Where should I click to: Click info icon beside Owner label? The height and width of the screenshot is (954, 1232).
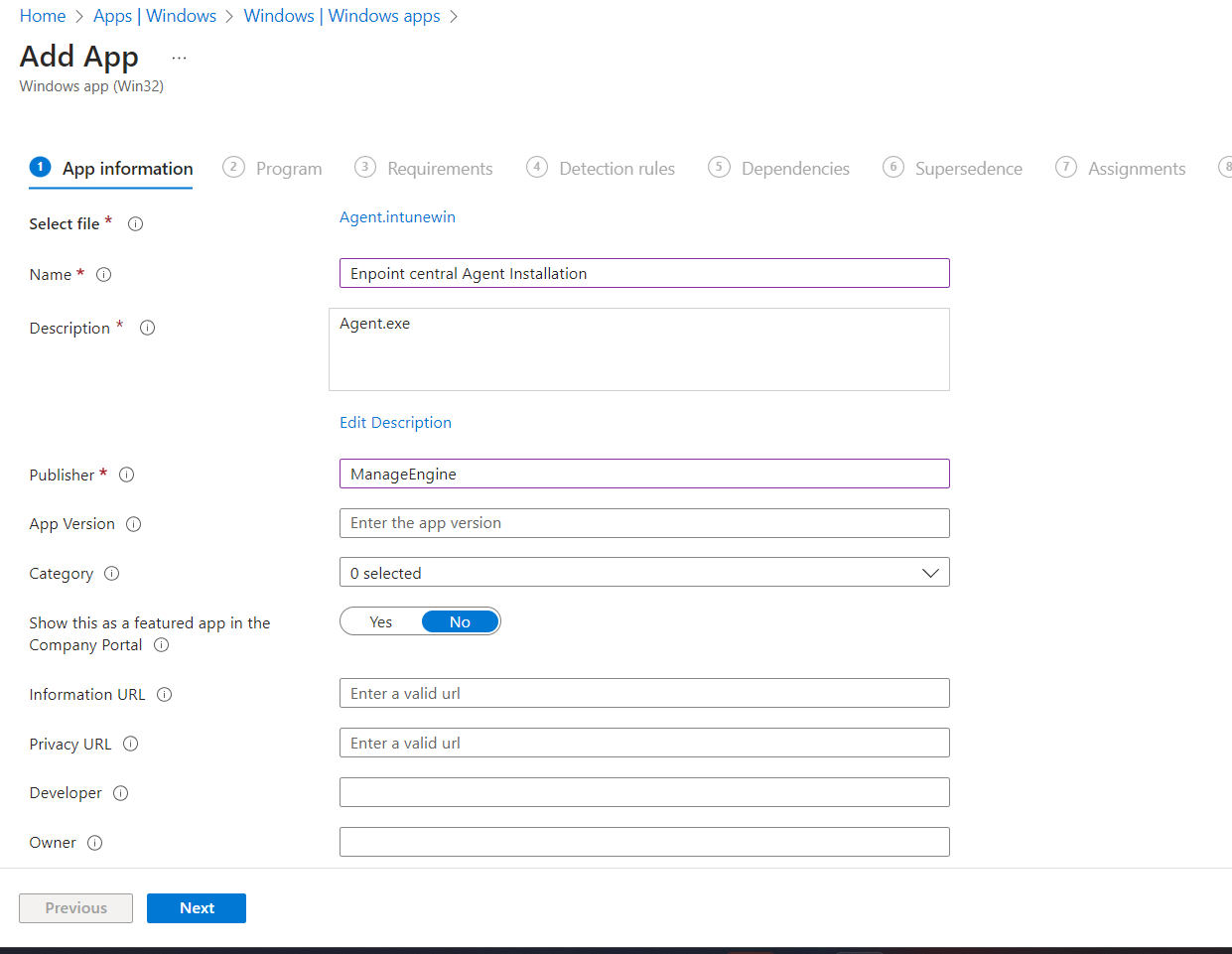[x=94, y=843]
